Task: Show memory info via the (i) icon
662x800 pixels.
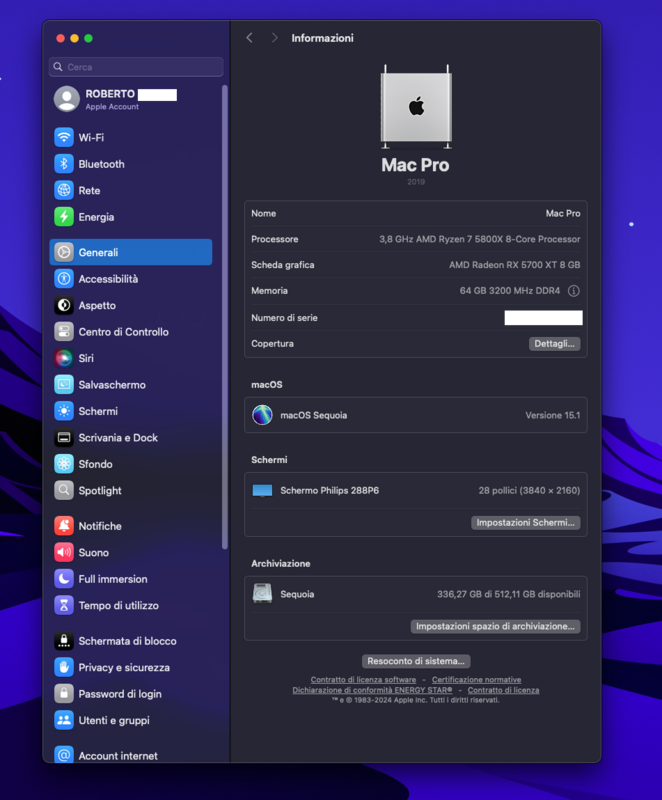Action: pos(574,291)
